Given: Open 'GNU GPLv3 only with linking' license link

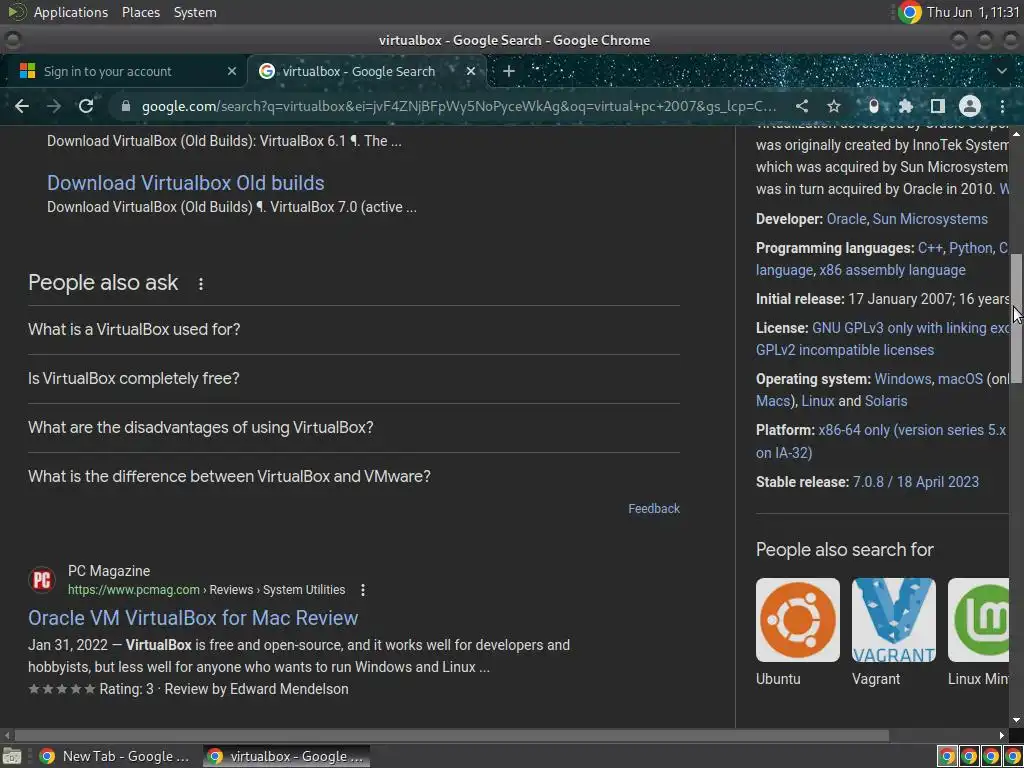Looking at the screenshot, I should pos(910,328).
